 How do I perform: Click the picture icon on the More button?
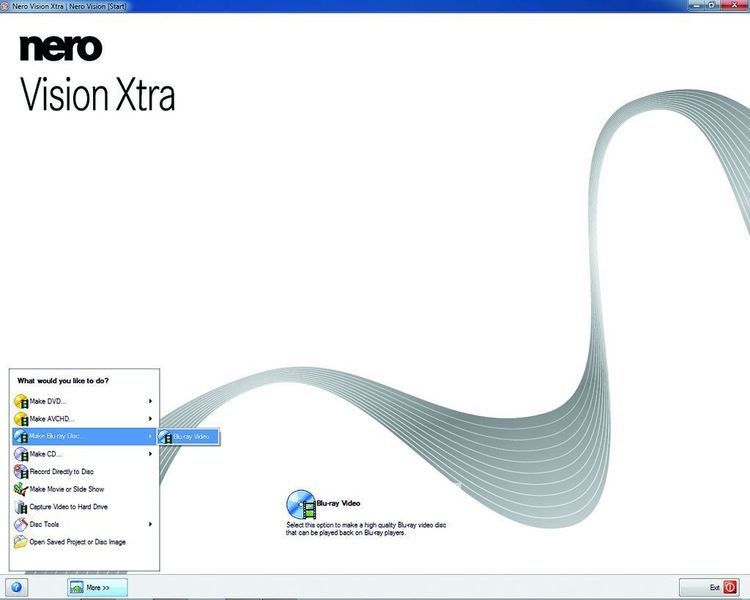click(x=77, y=587)
